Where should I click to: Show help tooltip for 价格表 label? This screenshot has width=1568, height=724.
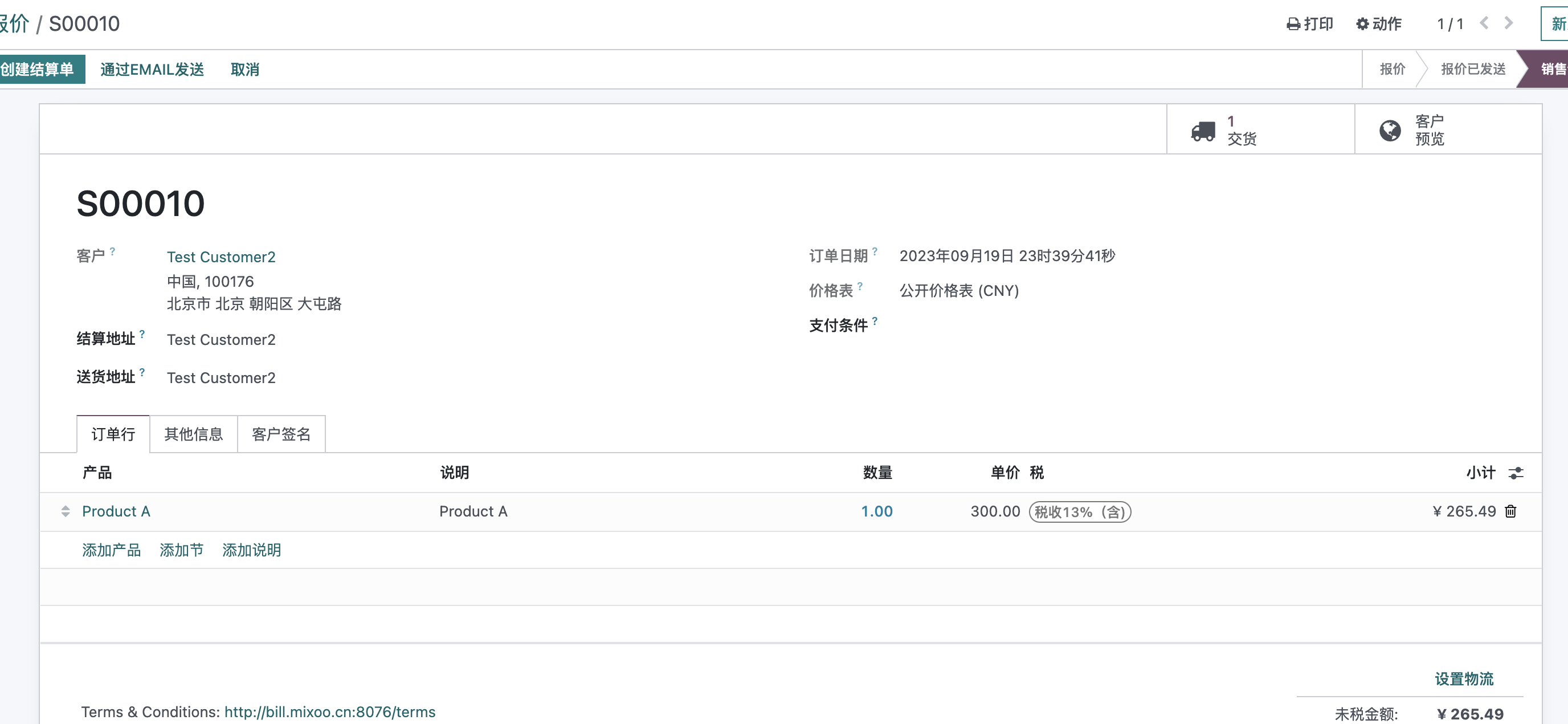coord(860,286)
